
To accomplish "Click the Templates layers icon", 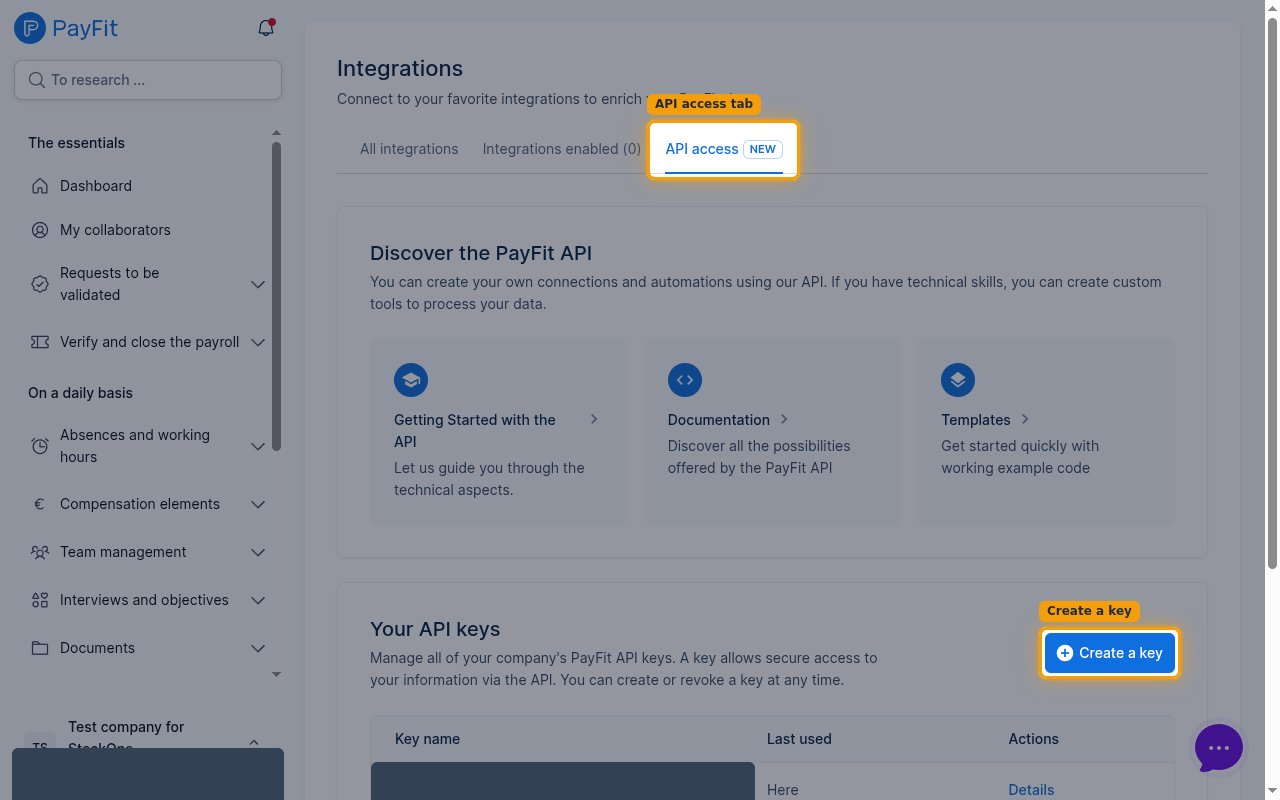I will (x=958, y=380).
